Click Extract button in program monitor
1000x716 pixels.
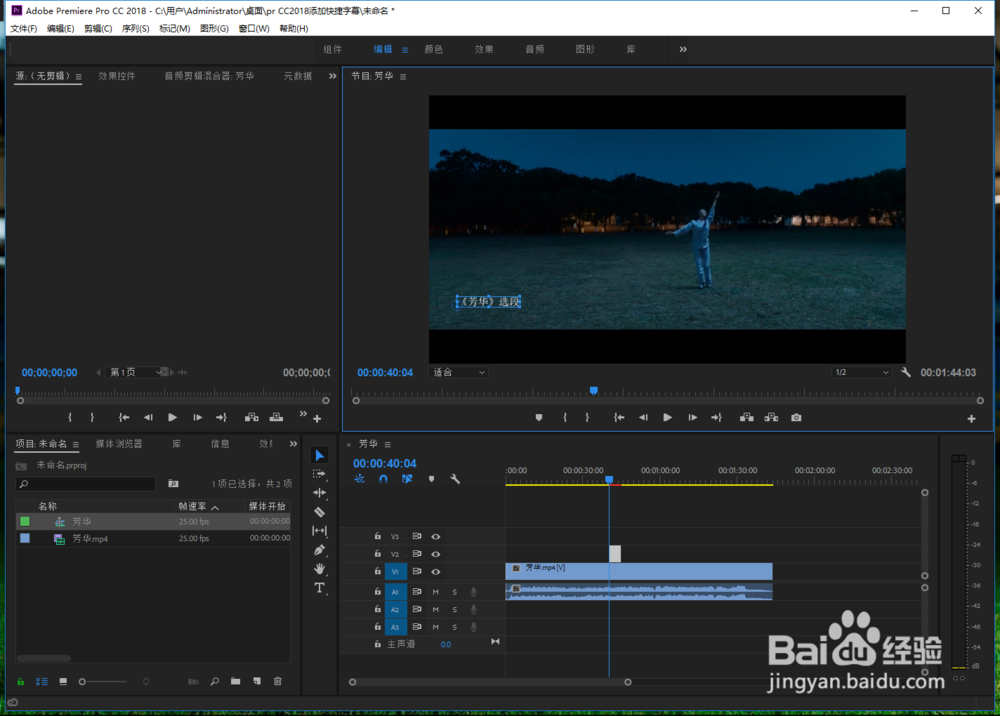tap(772, 418)
